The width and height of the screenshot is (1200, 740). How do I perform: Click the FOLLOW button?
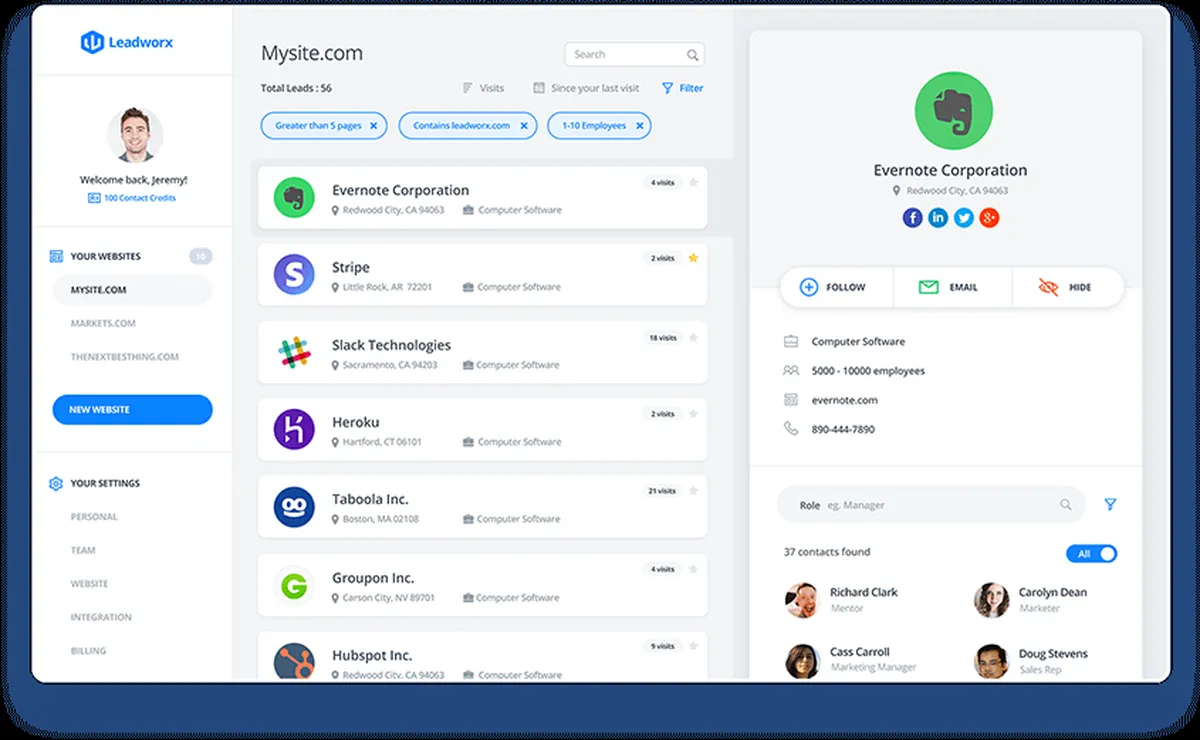coord(835,287)
